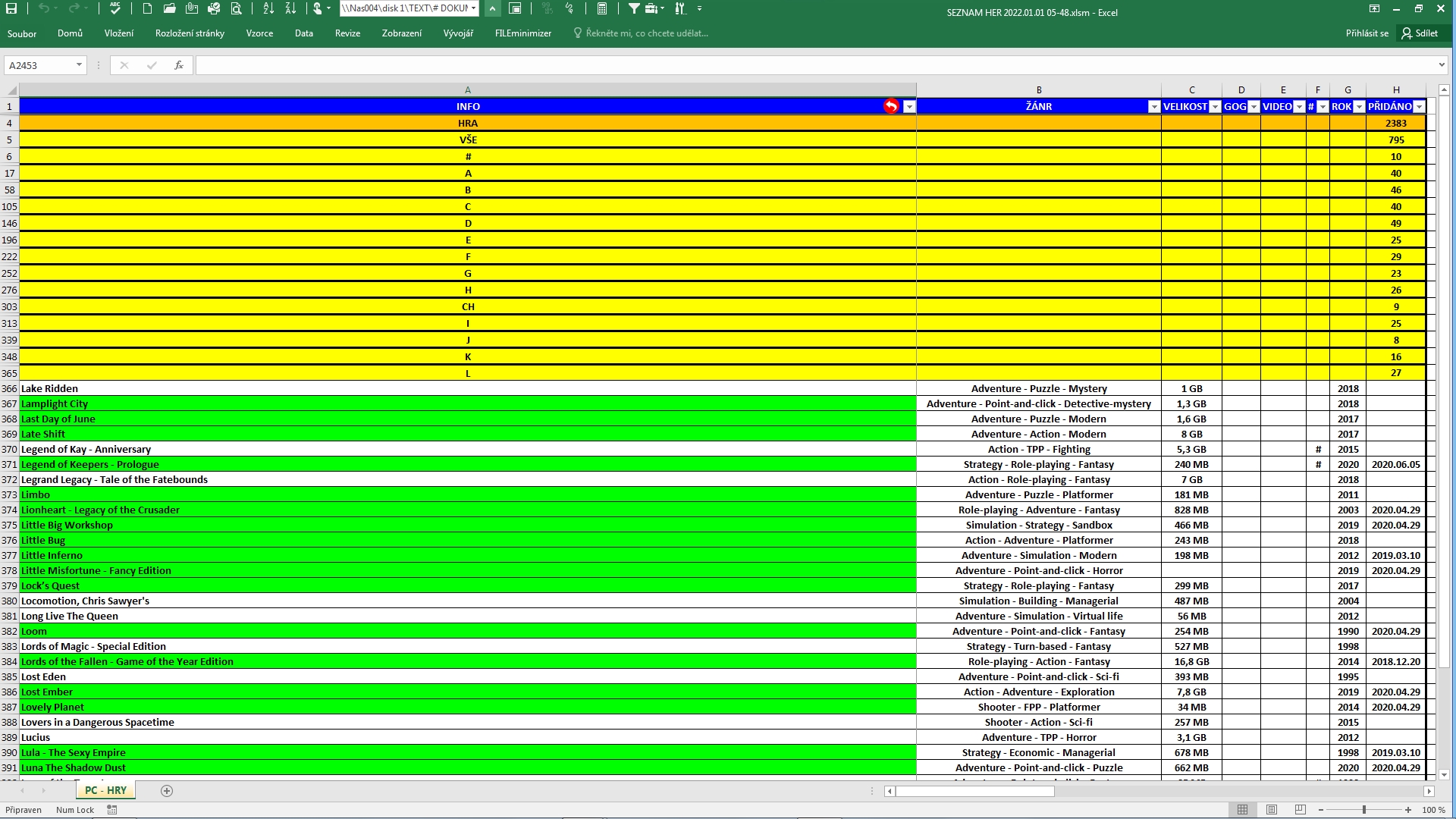The image size is (1456, 819).
Task: Switch to the Vložení tab
Action: click(x=119, y=33)
